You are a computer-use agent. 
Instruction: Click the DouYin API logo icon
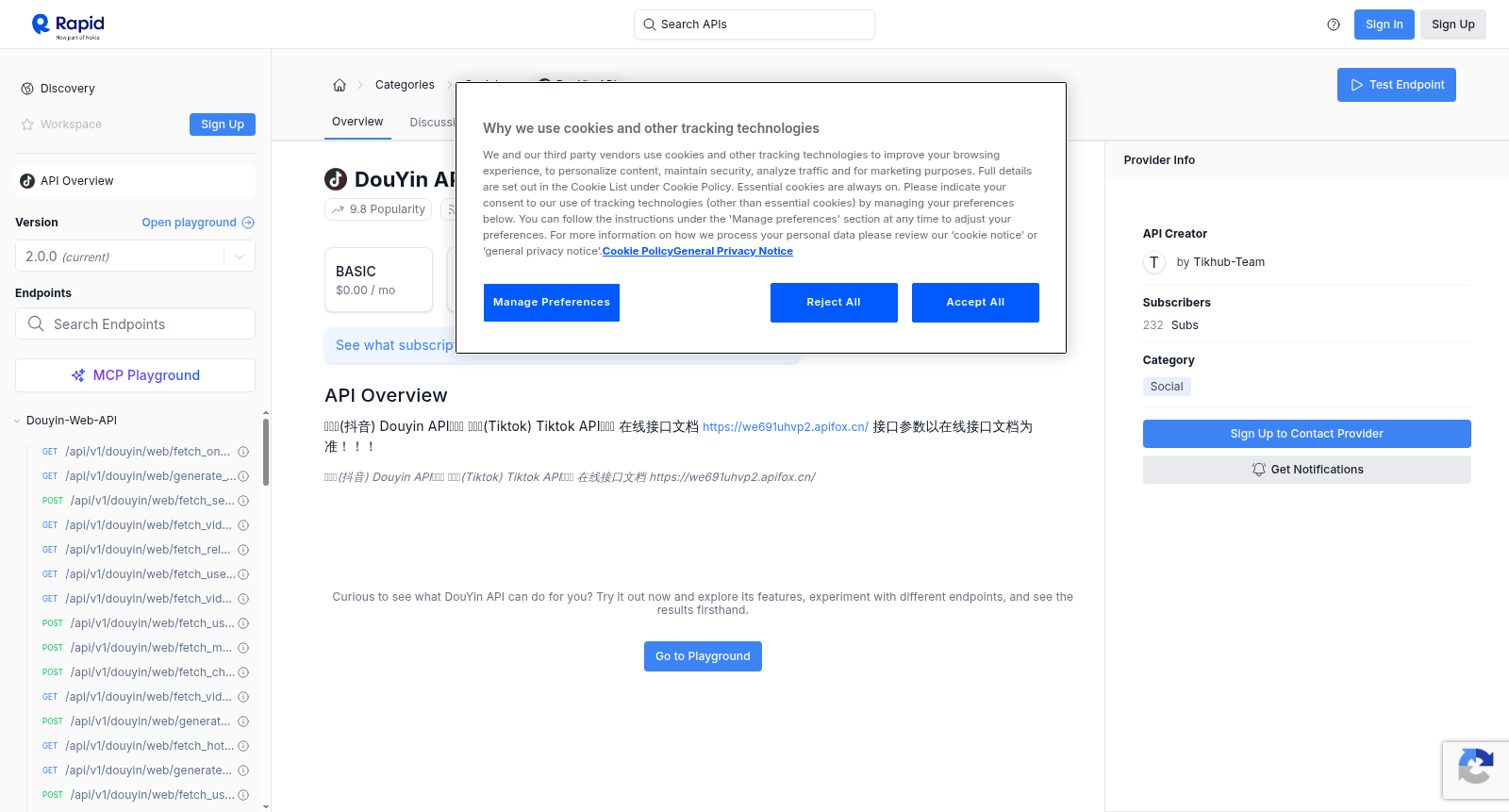(336, 179)
